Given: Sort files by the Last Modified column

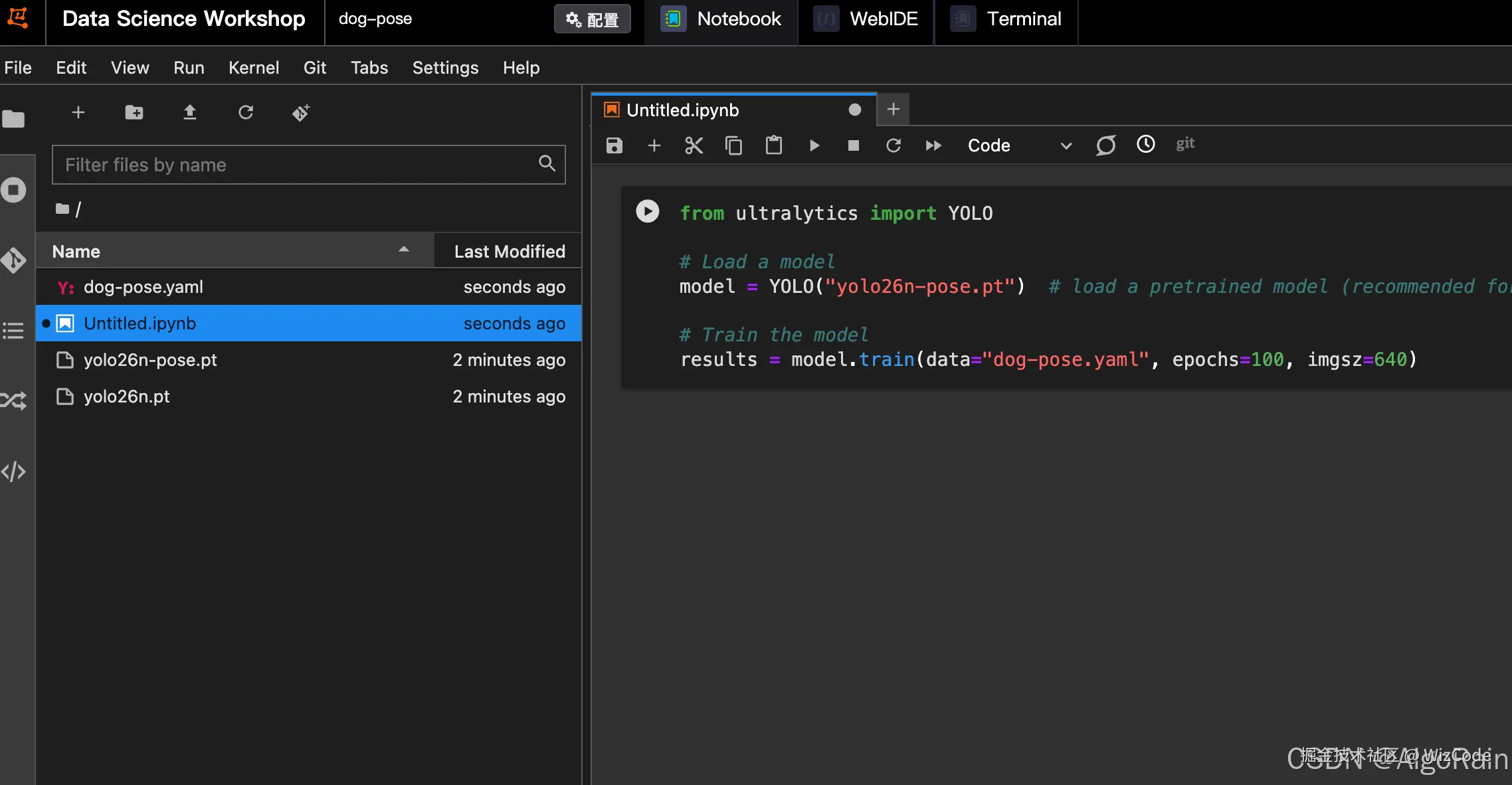Looking at the screenshot, I should point(509,251).
